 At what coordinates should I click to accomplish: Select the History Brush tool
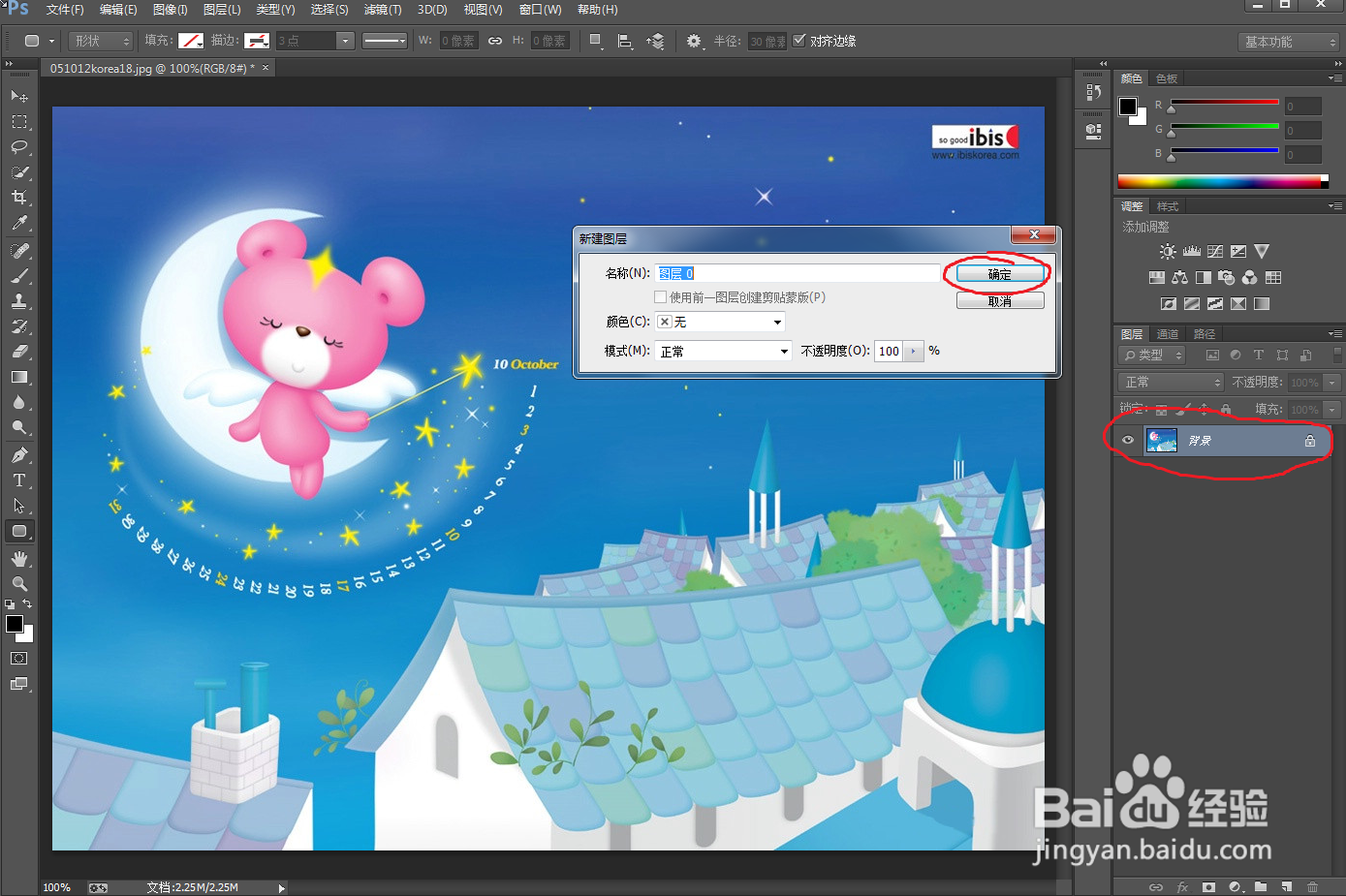coord(18,326)
